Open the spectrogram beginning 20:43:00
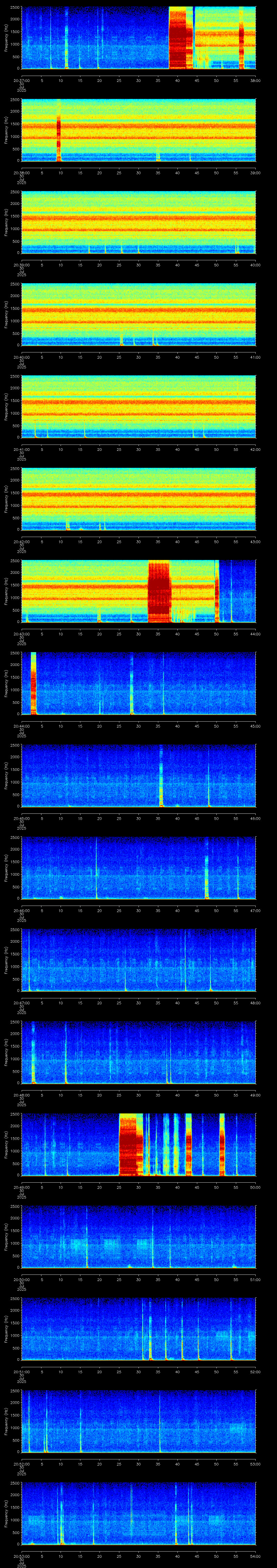 pyautogui.click(x=138, y=591)
